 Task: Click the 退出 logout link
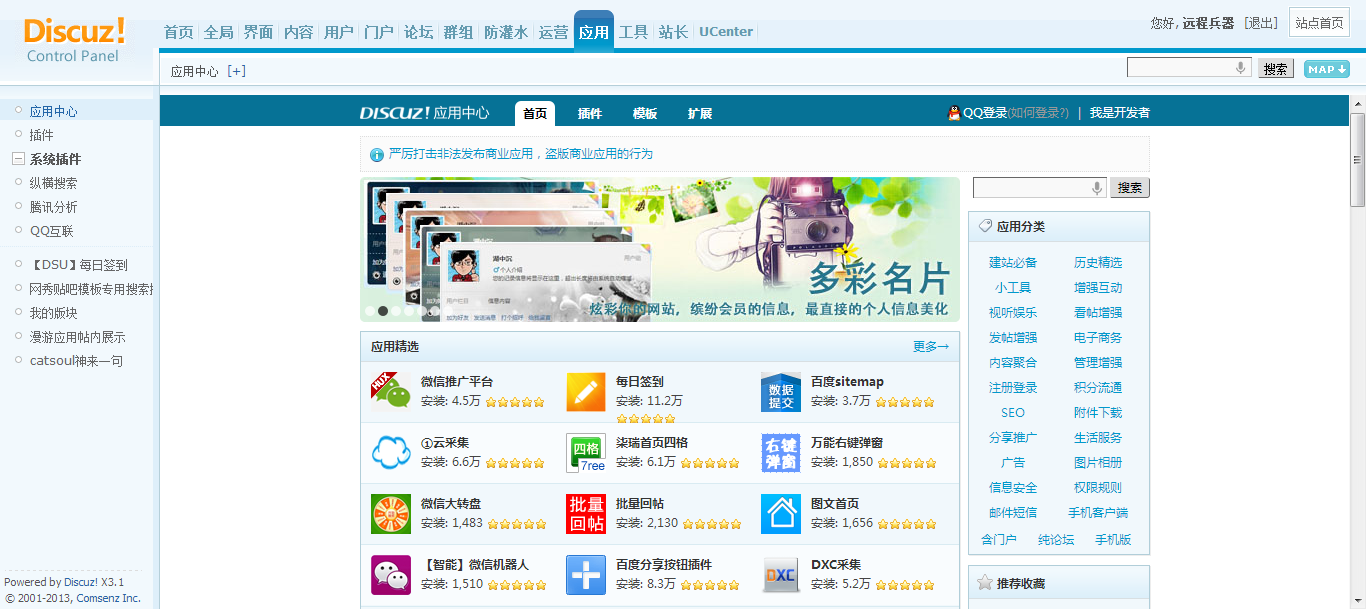tap(1260, 23)
